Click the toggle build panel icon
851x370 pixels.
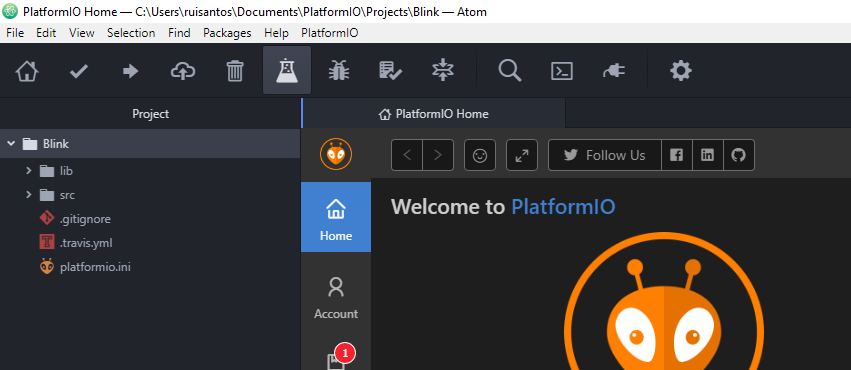[x=443, y=71]
